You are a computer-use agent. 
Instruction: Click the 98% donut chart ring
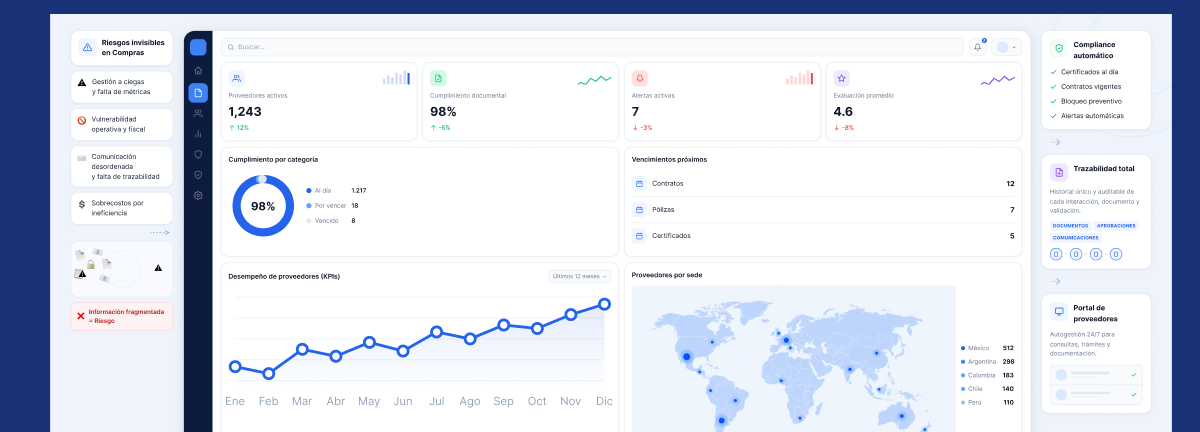[x=263, y=206]
